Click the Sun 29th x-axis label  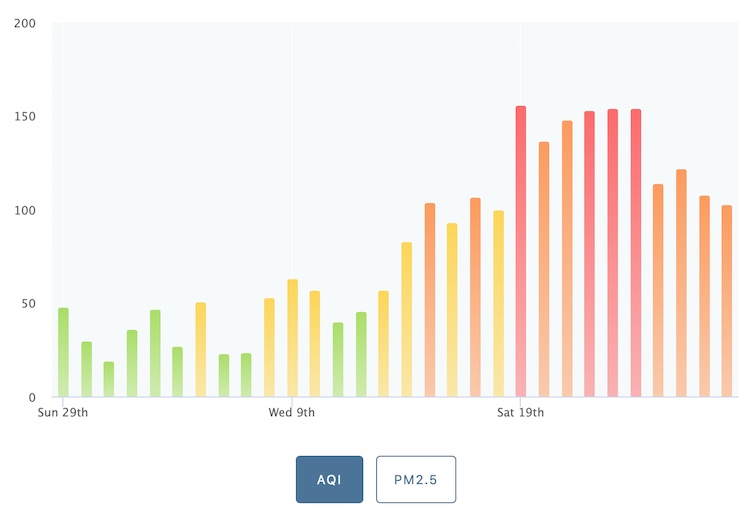pos(63,412)
